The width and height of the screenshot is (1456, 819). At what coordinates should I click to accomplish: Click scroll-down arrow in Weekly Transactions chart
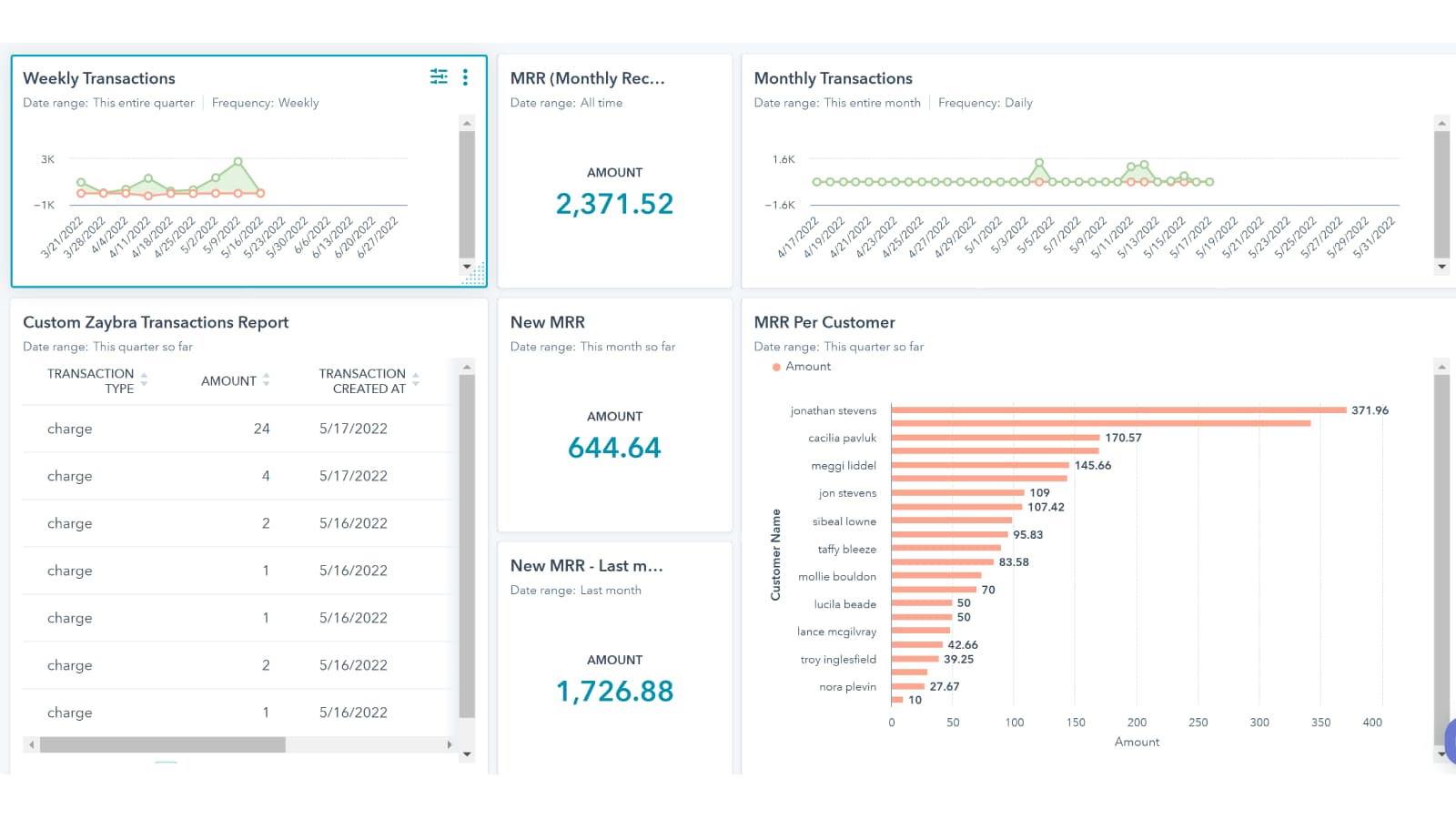click(467, 267)
